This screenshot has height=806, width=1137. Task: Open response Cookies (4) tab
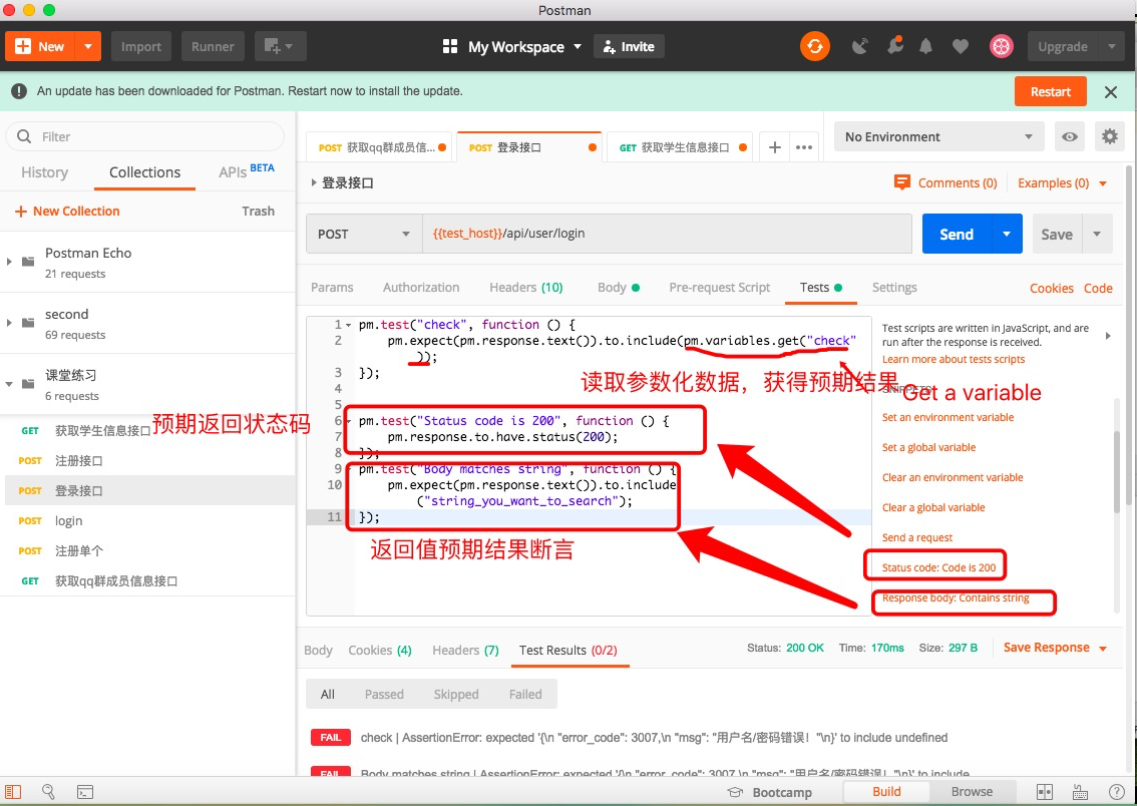click(379, 650)
